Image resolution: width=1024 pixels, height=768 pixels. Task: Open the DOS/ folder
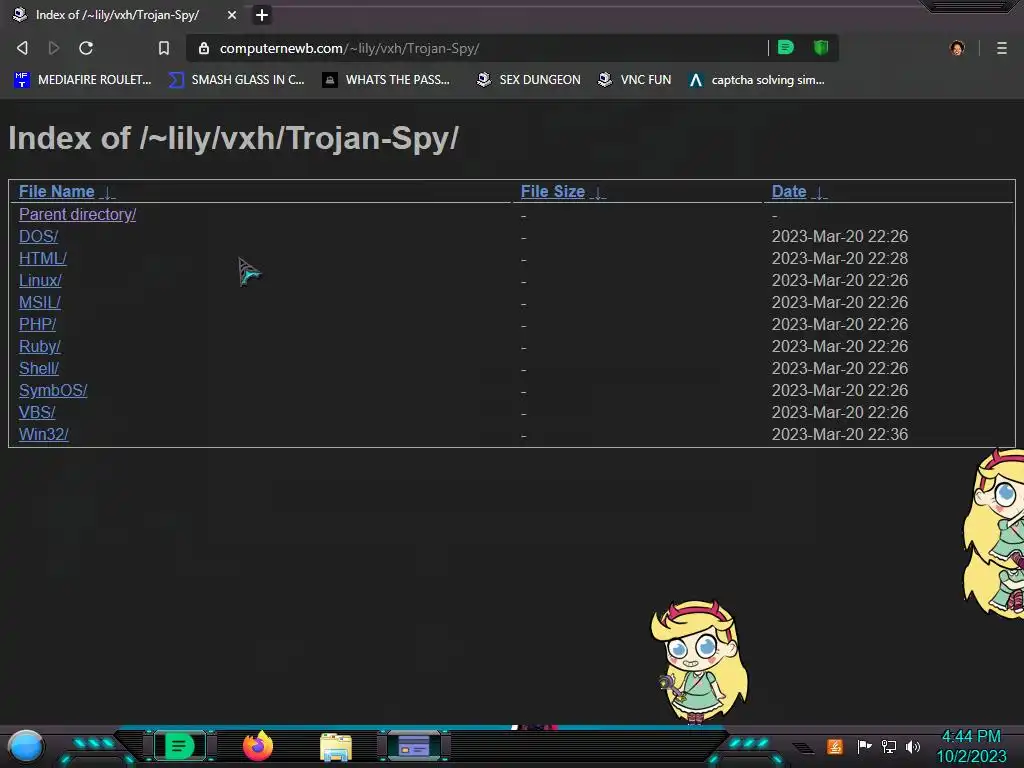(x=39, y=236)
